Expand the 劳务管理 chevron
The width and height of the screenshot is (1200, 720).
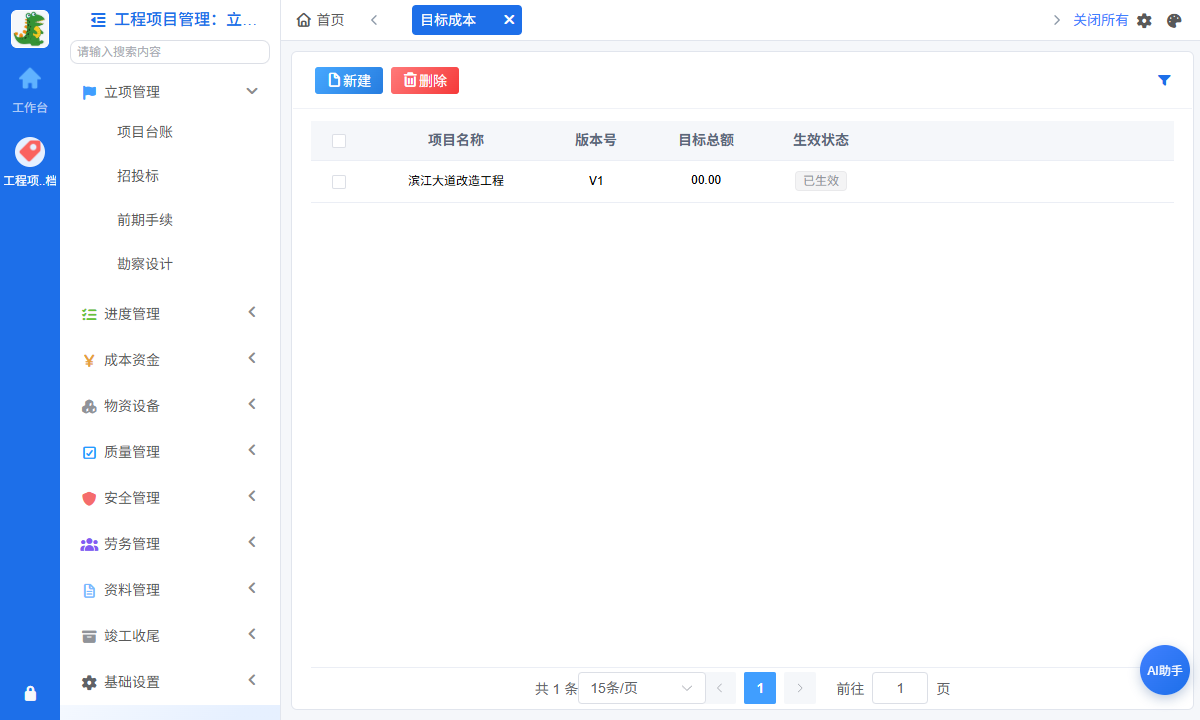(252, 542)
